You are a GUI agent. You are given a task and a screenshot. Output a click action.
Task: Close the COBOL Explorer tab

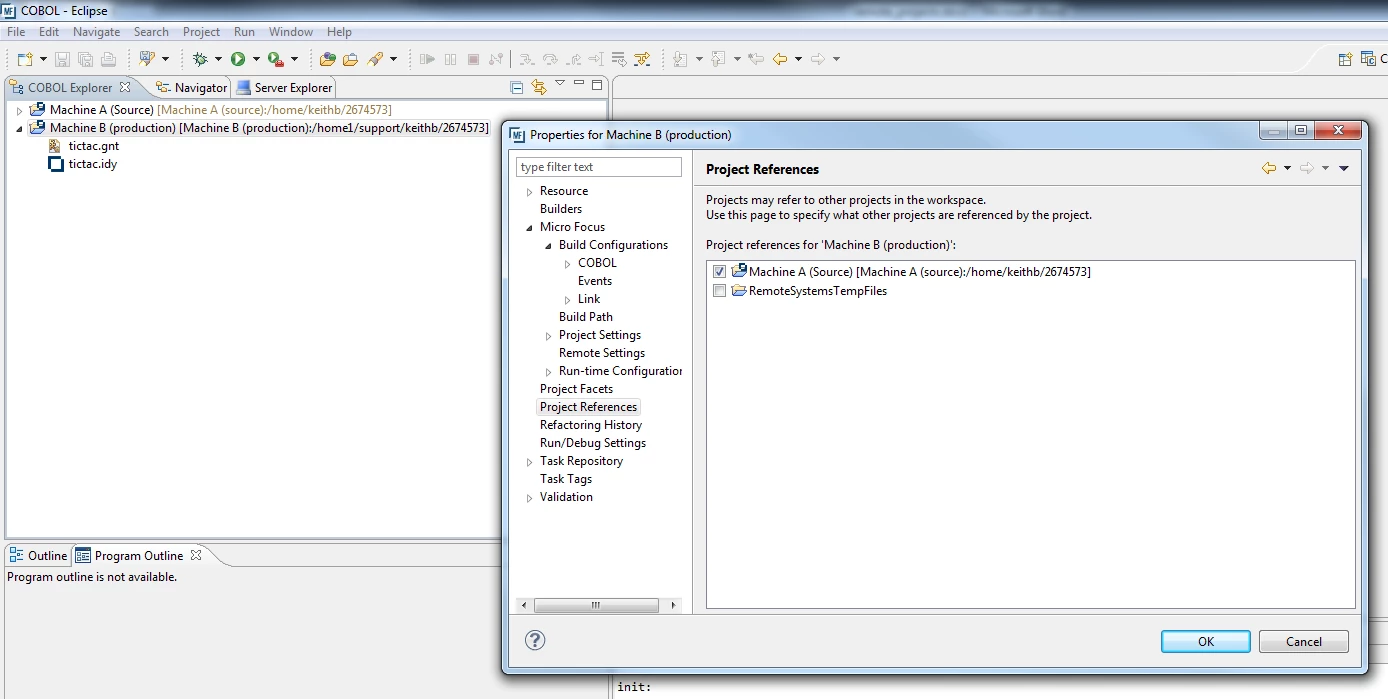tap(125, 87)
